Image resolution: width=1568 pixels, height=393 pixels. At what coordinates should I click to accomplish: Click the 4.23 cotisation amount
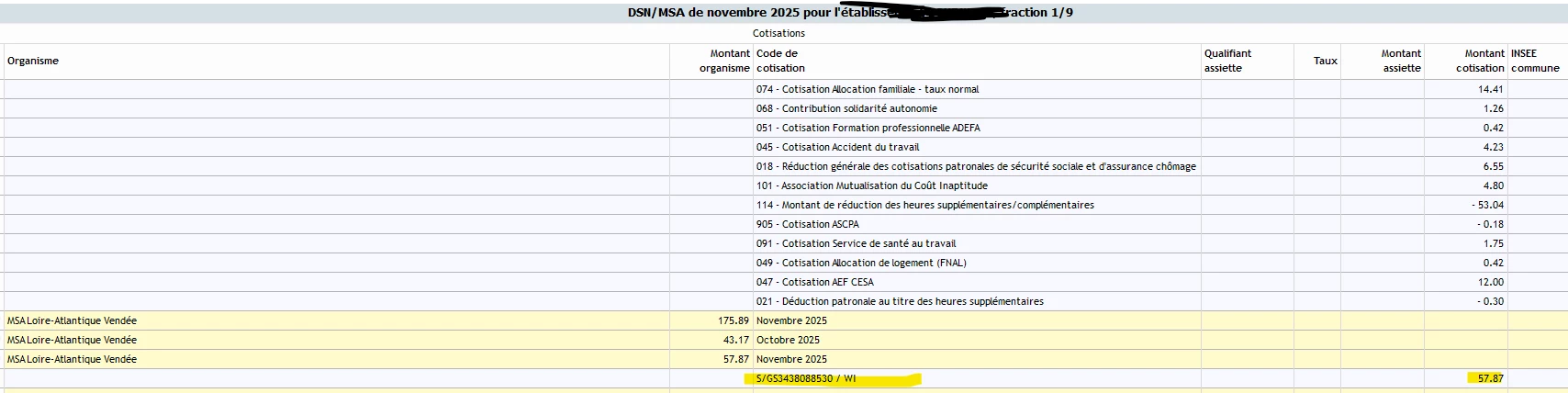point(1494,147)
